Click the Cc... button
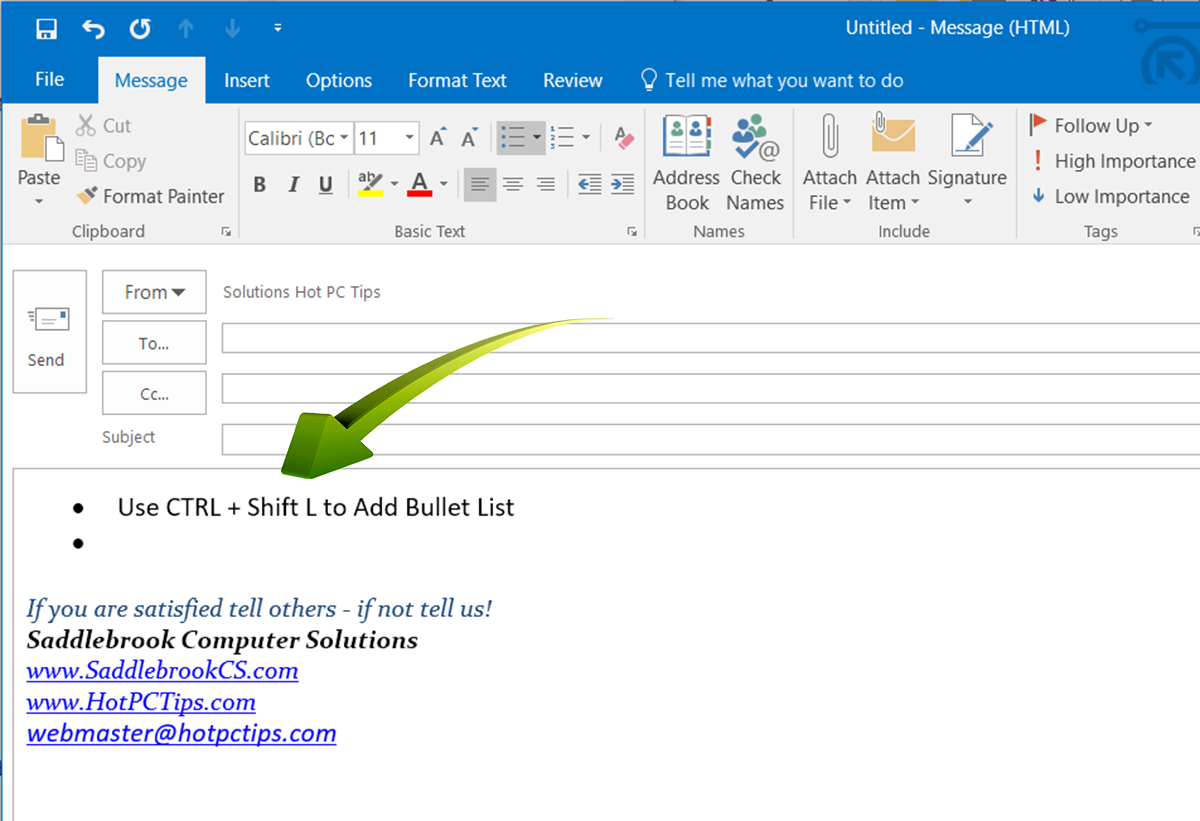Screen dimensions: 1200x821 (154, 393)
